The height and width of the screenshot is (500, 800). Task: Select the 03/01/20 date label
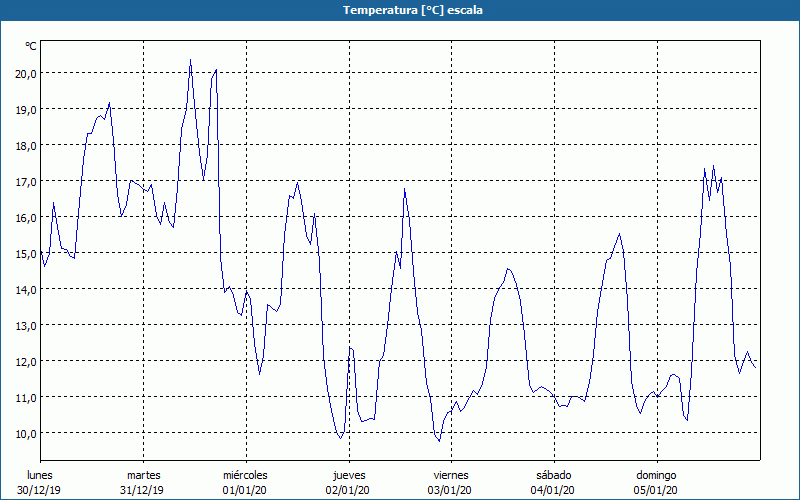pos(450,490)
